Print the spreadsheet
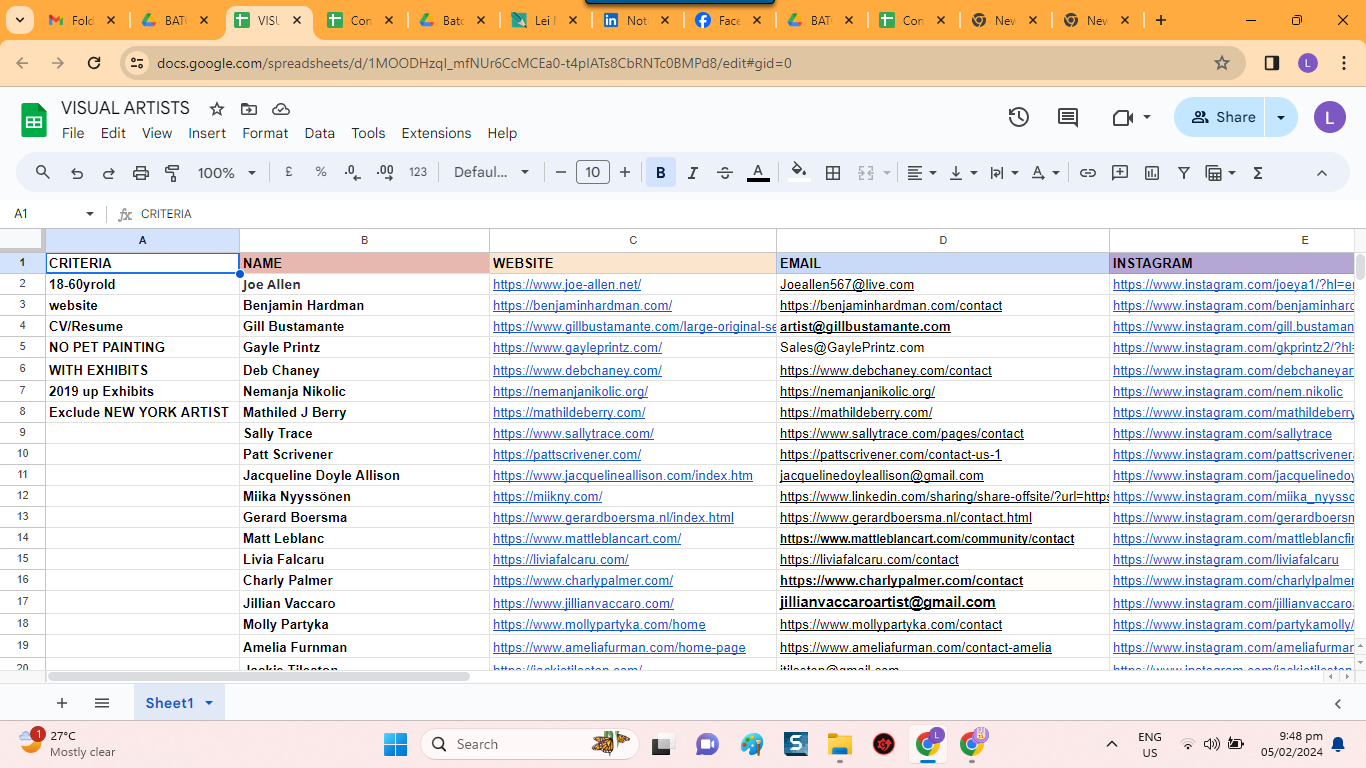This screenshot has width=1366, height=768. 141,173
